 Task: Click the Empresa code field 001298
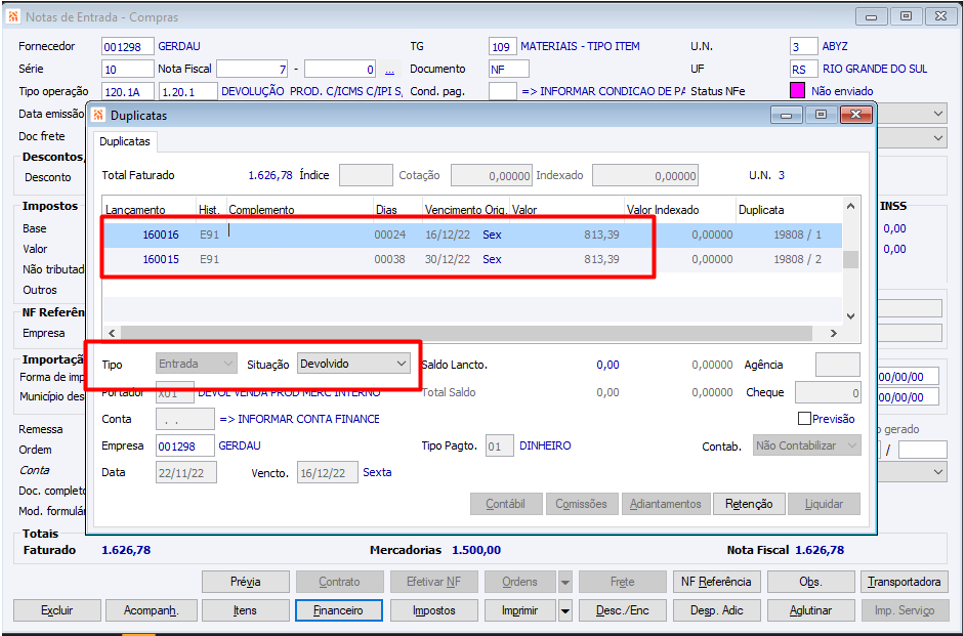[185, 446]
